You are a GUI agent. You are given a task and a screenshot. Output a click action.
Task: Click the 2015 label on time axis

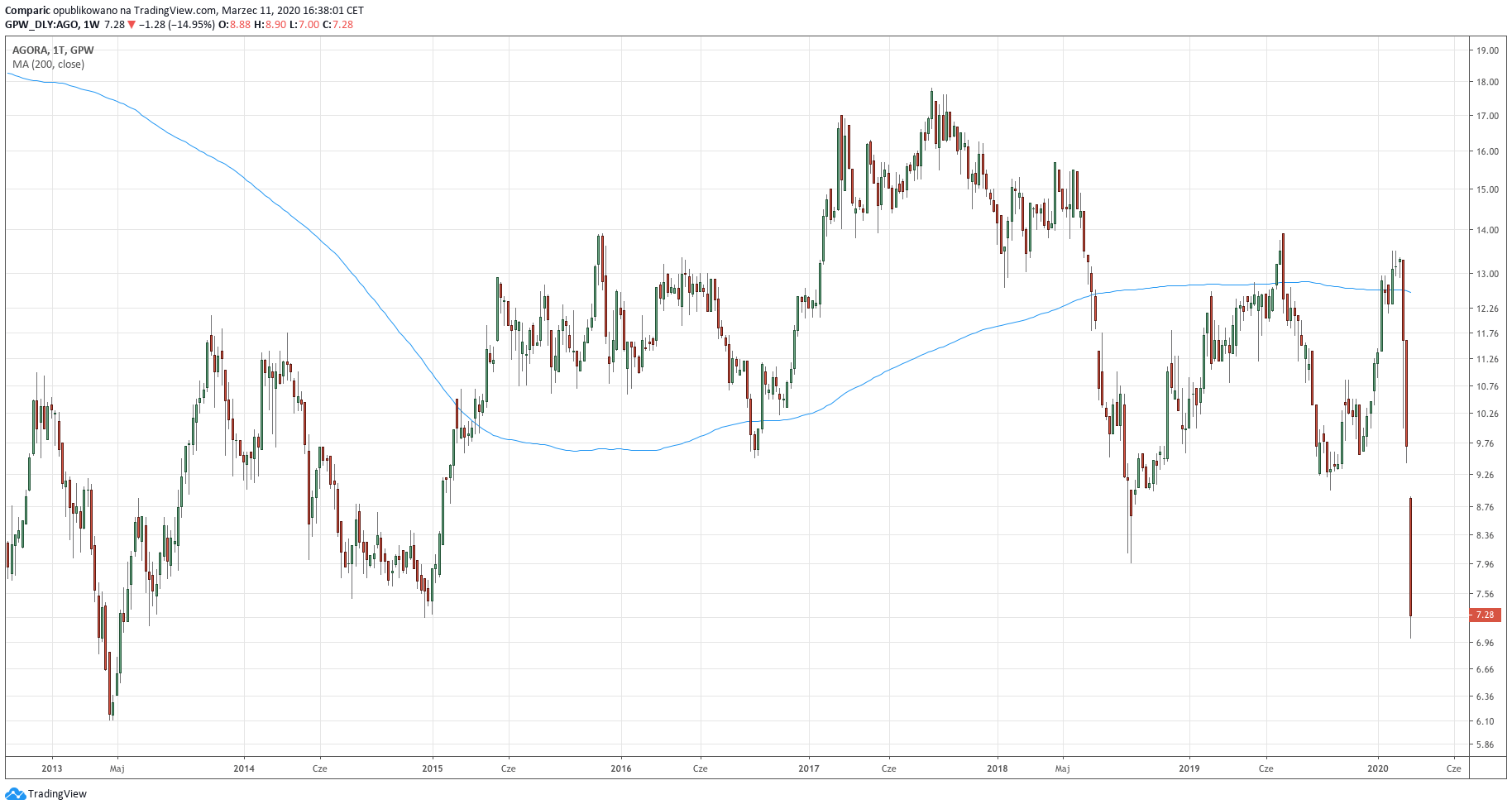[433, 768]
